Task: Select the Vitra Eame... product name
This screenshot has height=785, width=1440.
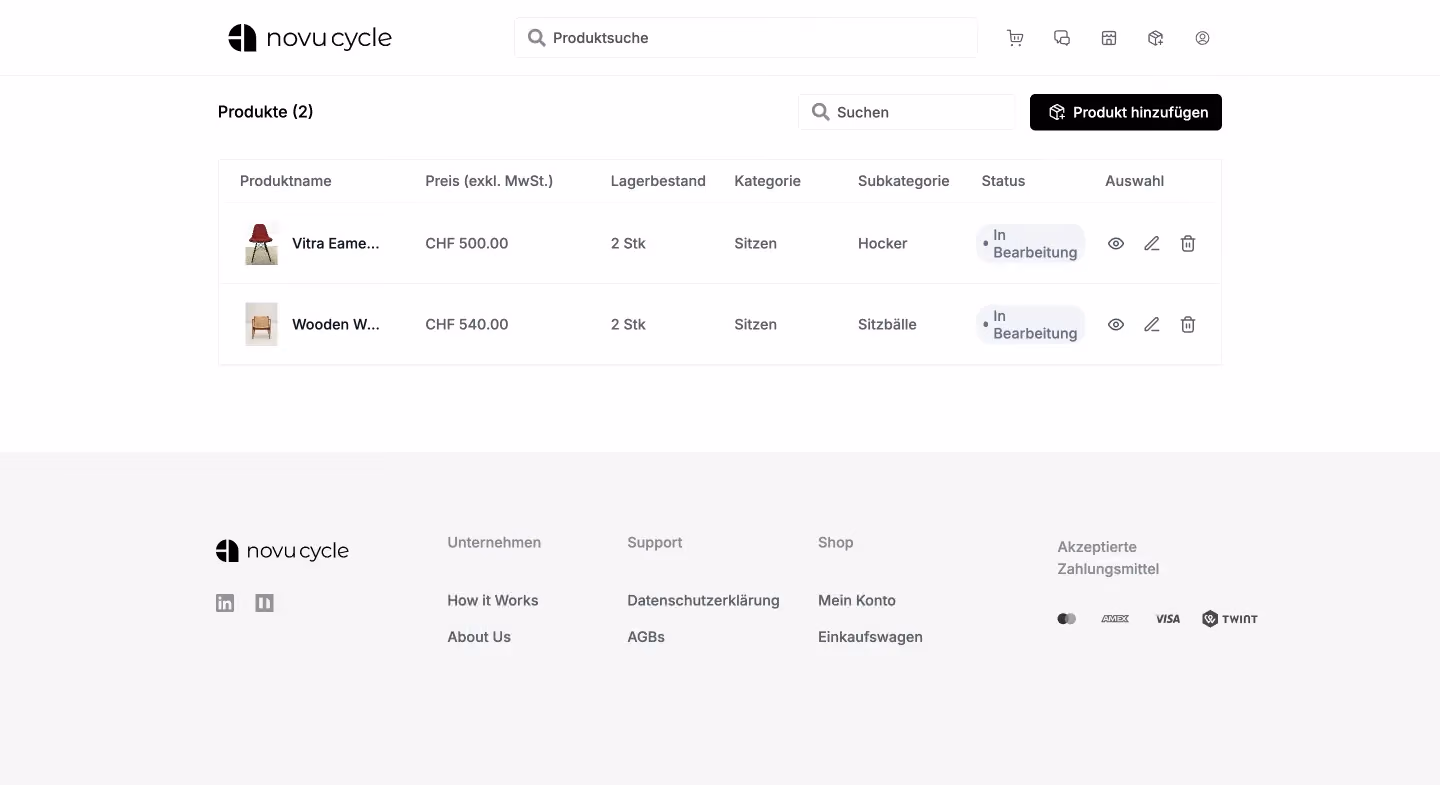Action: (x=336, y=243)
